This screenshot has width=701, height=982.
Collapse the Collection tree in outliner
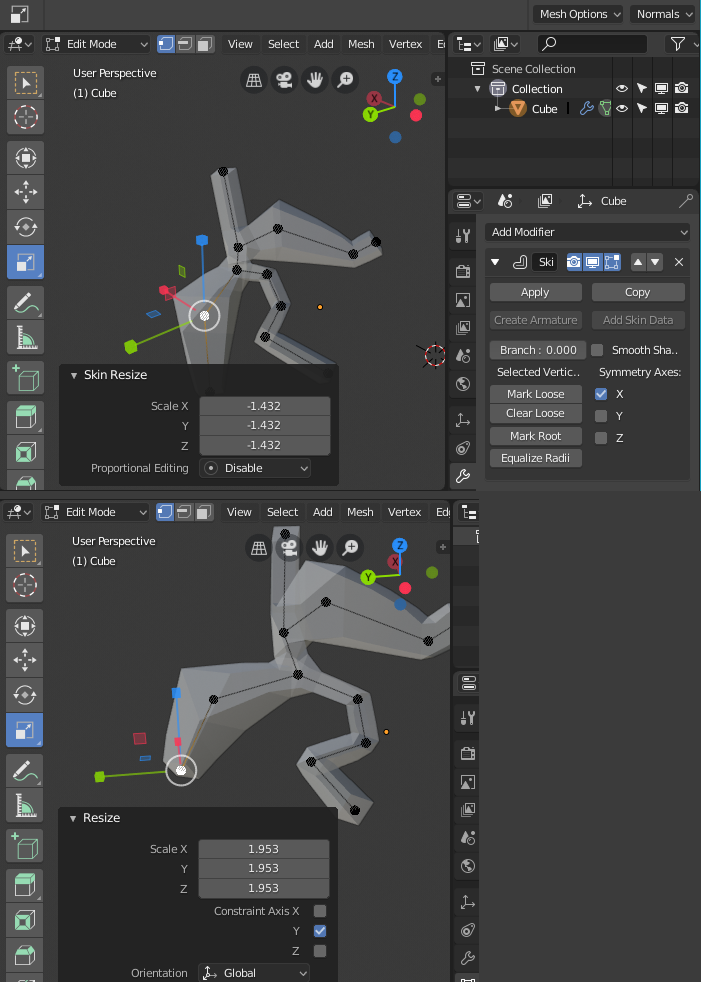click(x=478, y=89)
